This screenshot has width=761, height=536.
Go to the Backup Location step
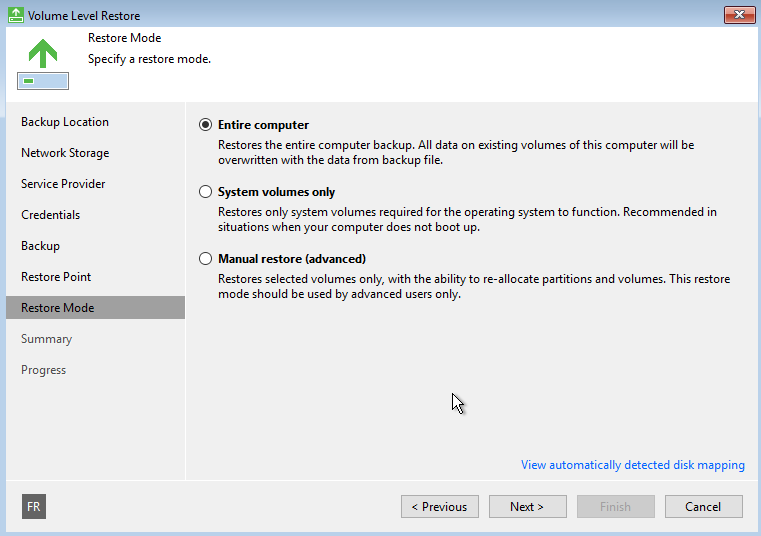(65, 122)
